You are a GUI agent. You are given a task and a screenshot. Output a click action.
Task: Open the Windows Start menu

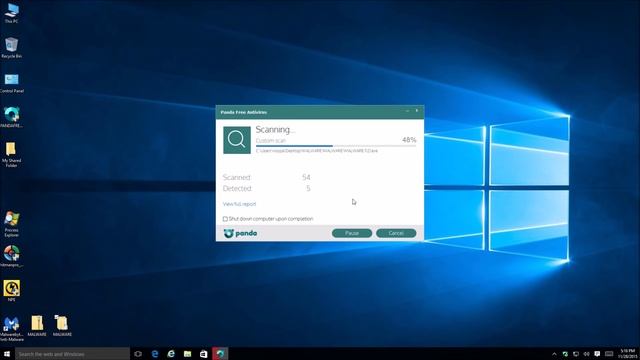click(7, 354)
